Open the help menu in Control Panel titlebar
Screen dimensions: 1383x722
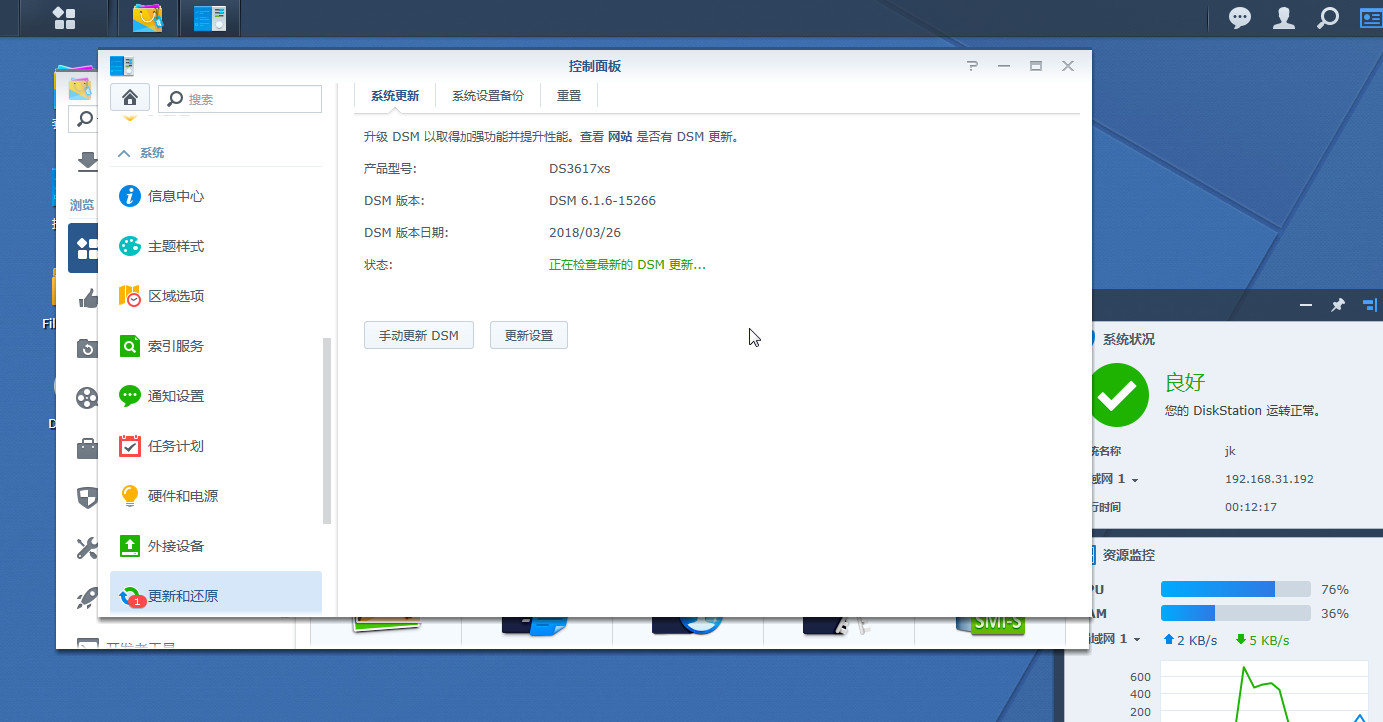pyautogui.click(x=971, y=65)
